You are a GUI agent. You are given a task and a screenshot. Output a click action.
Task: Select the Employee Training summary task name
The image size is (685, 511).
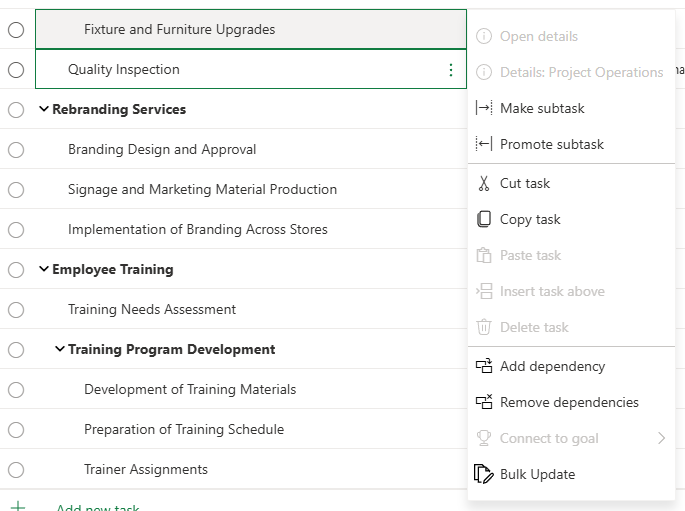pos(113,269)
